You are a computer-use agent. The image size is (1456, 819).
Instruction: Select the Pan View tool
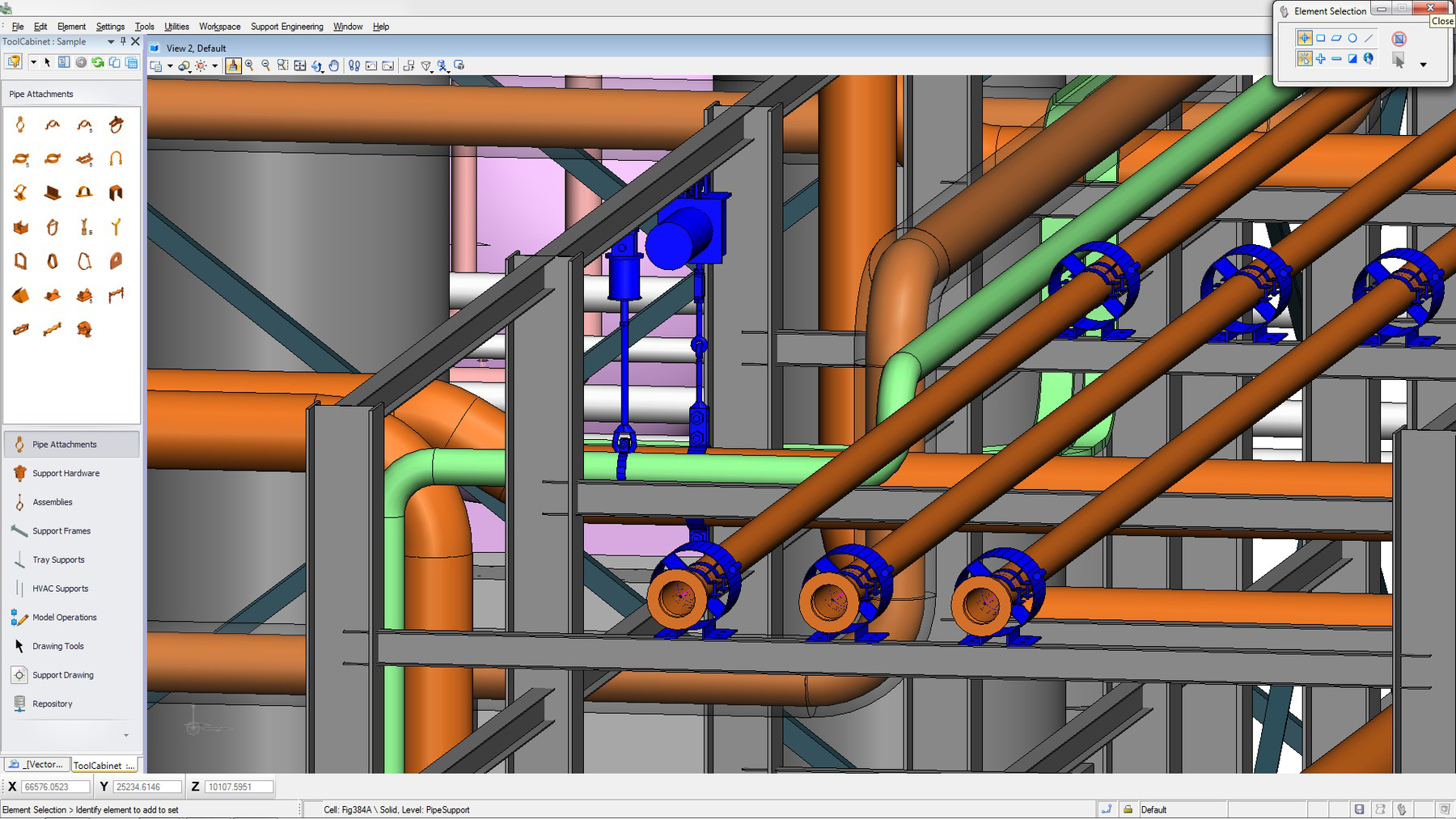tap(333, 66)
